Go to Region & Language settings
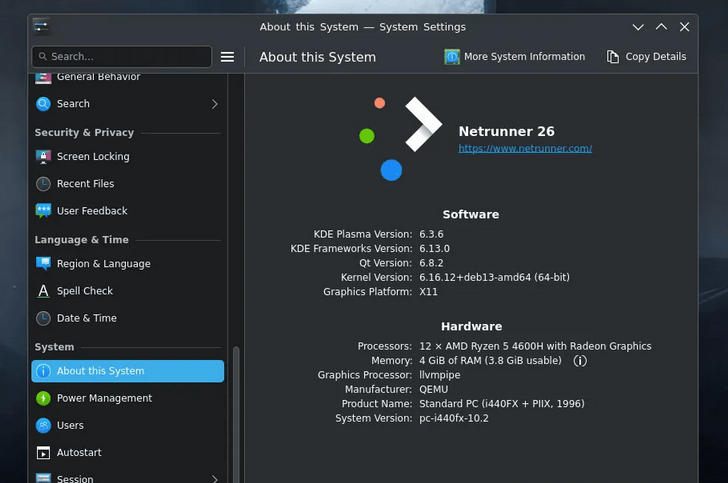The height and width of the screenshot is (483, 728). pos(128,264)
